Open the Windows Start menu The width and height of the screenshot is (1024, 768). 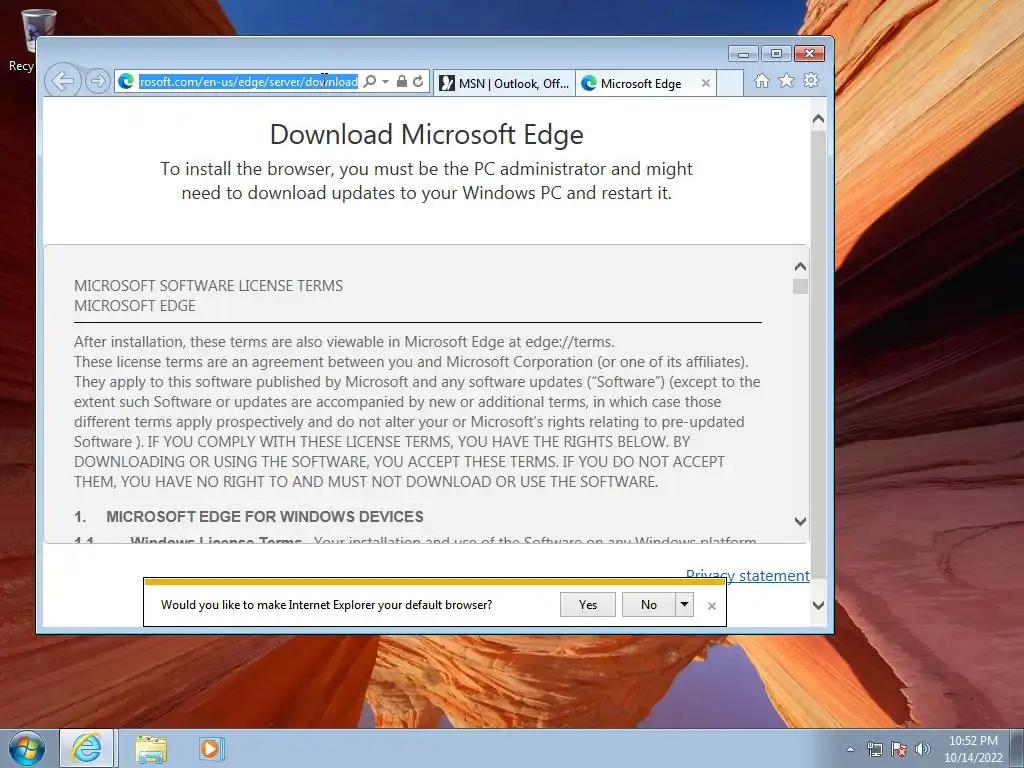(27, 748)
